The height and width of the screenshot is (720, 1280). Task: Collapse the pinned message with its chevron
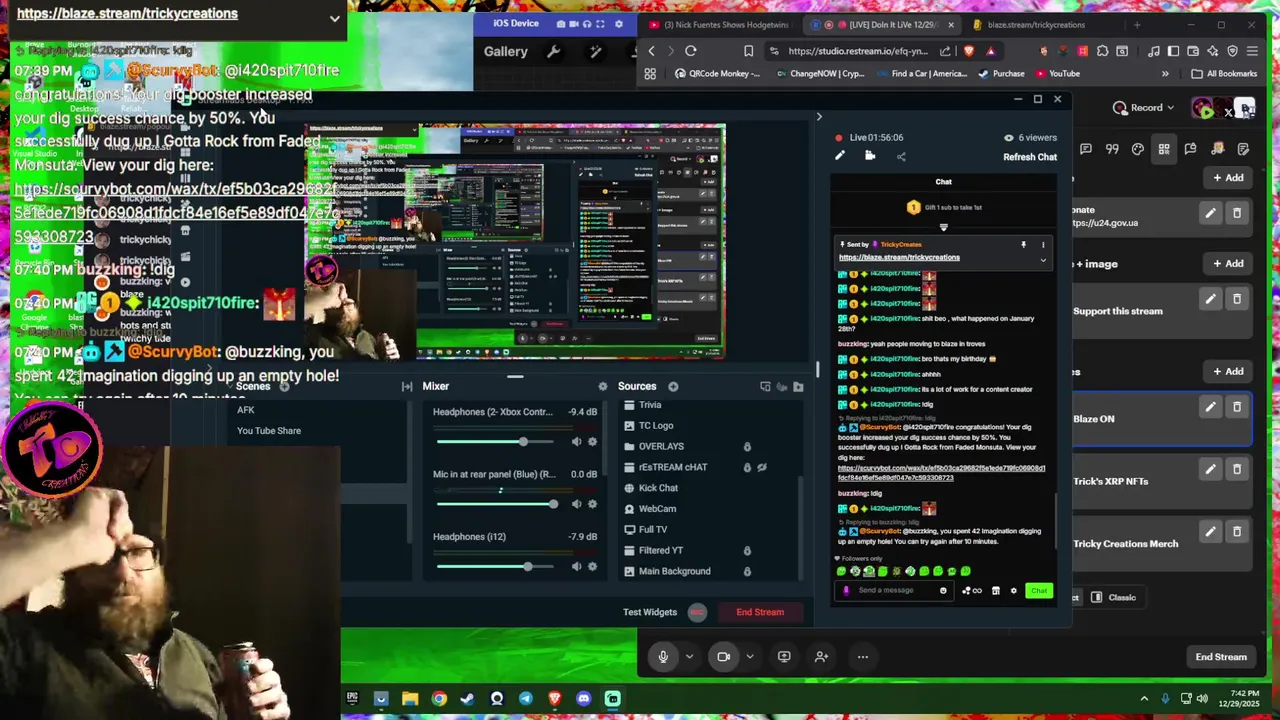pos(1043,260)
